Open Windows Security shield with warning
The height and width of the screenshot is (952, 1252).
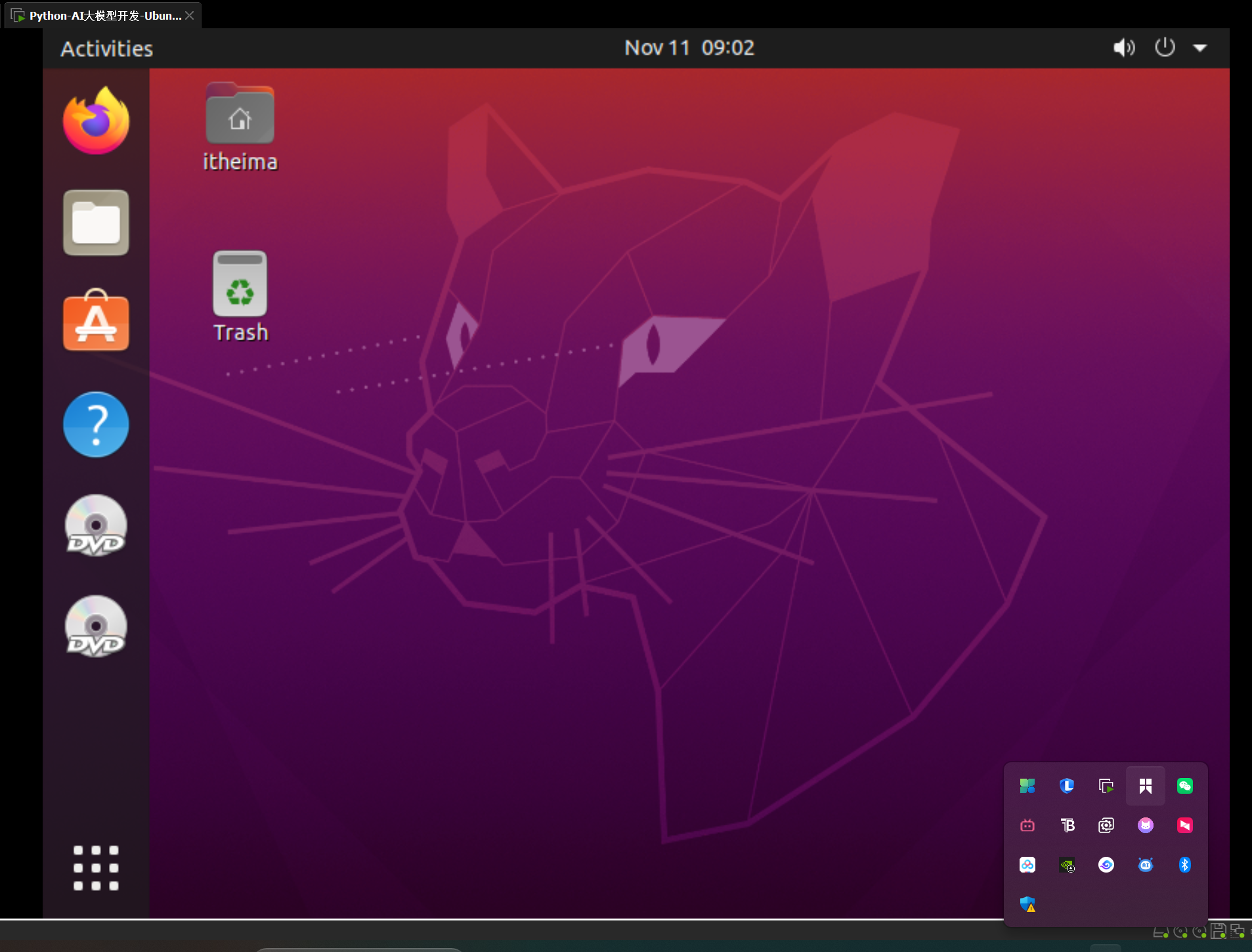point(1027,904)
